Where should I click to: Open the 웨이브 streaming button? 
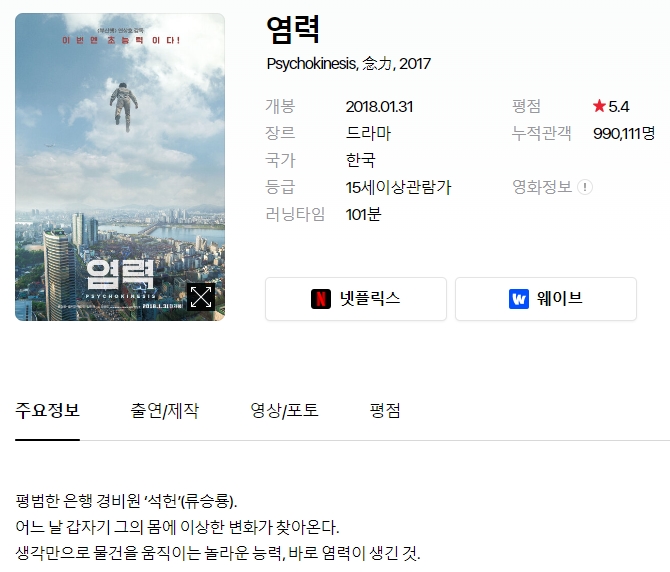[546, 299]
